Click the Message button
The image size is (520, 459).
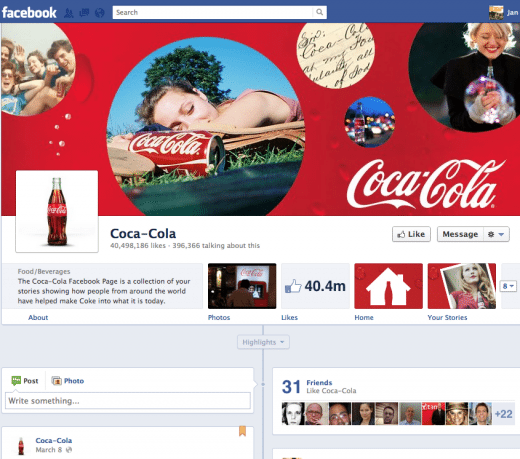[460, 234]
